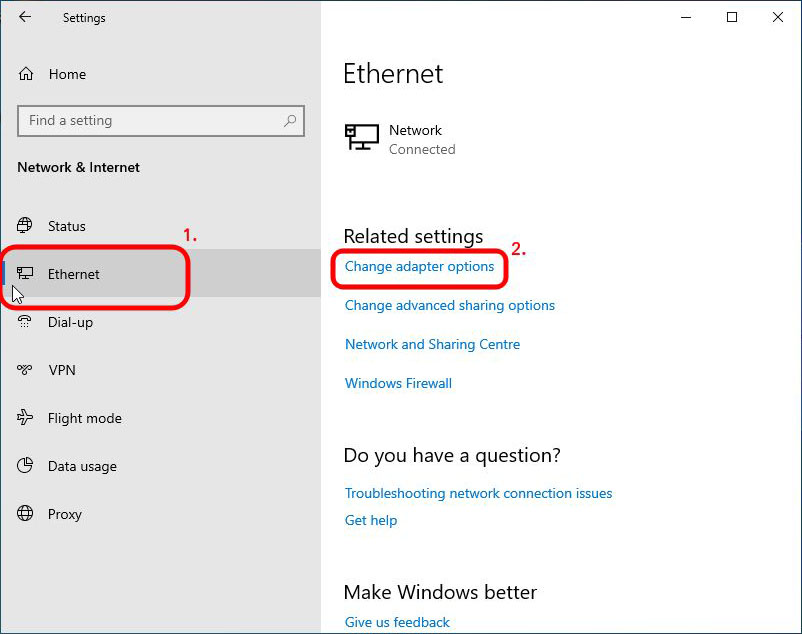Click the Get help link

tap(371, 520)
